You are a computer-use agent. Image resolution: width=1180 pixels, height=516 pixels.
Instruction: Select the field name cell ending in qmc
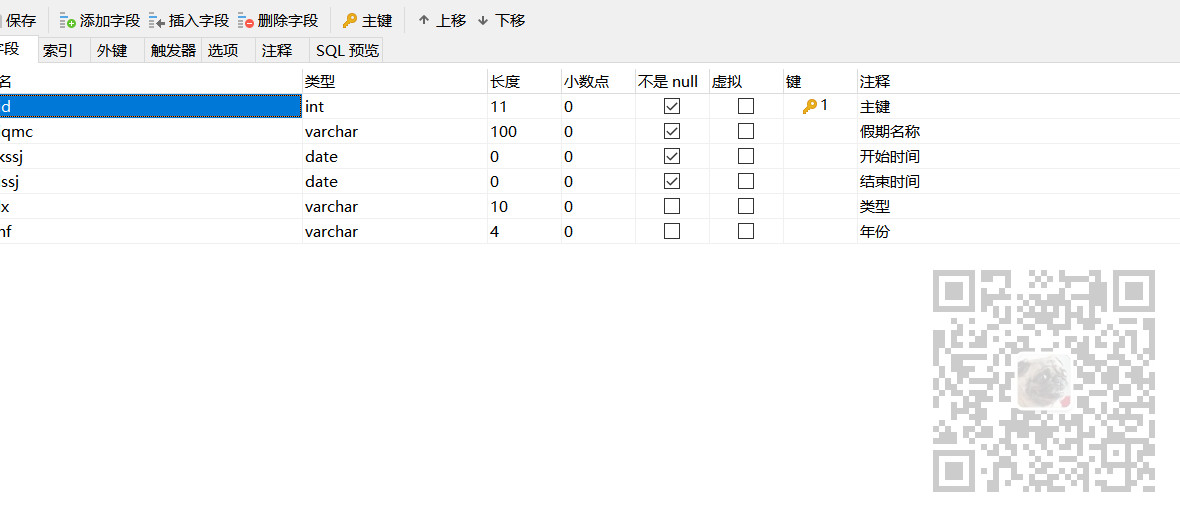point(151,131)
